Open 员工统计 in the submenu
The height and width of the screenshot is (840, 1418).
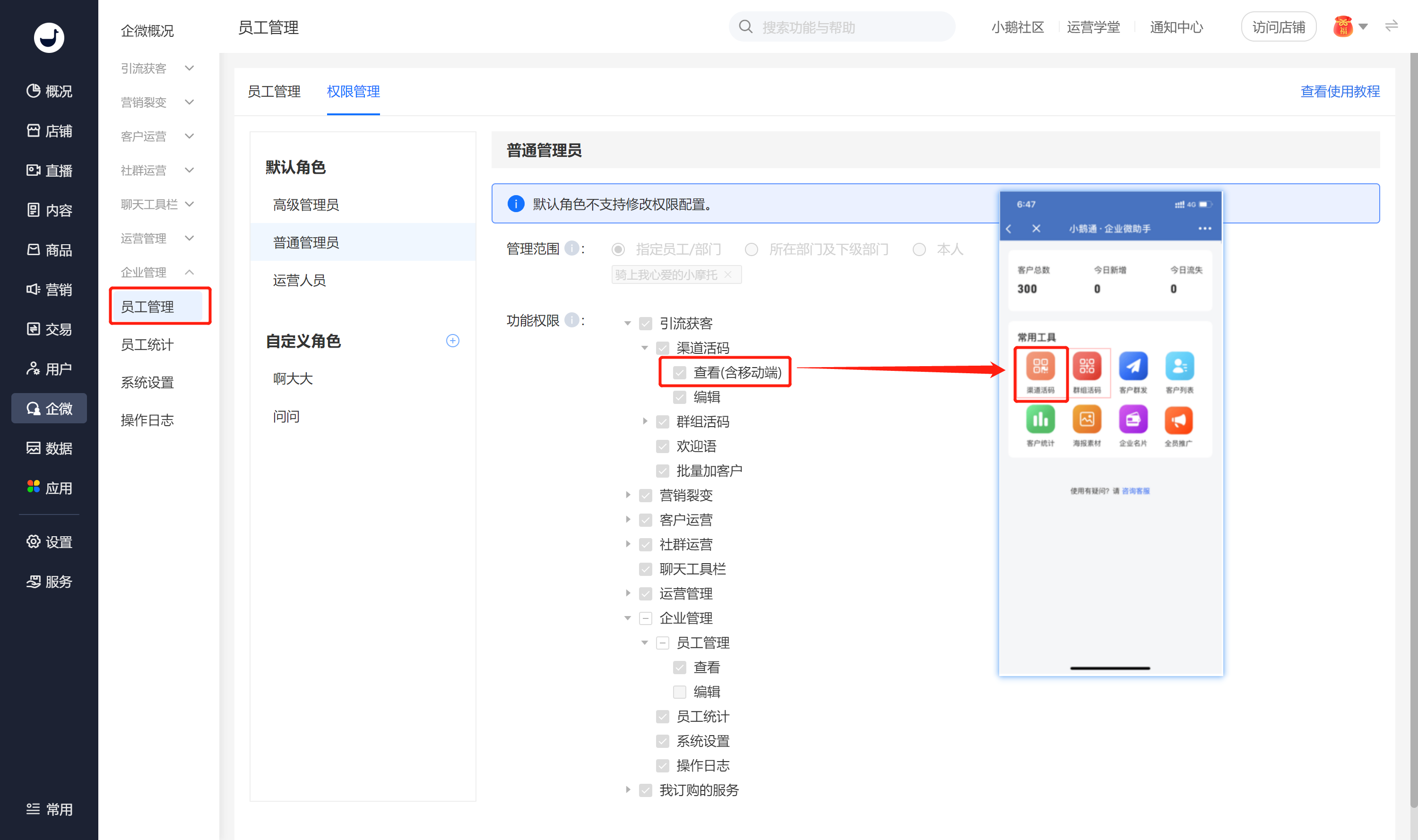click(147, 344)
